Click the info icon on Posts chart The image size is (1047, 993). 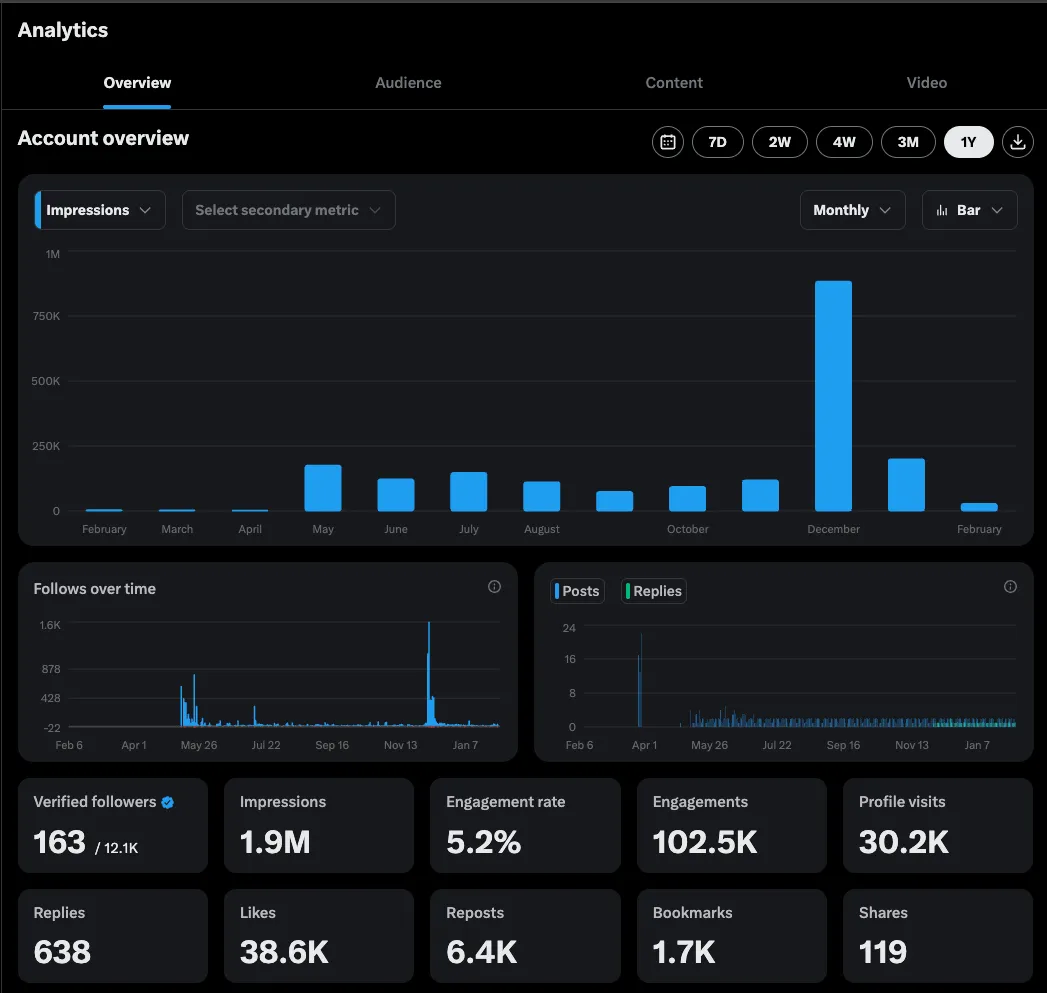pyautogui.click(x=1010, y=587)
